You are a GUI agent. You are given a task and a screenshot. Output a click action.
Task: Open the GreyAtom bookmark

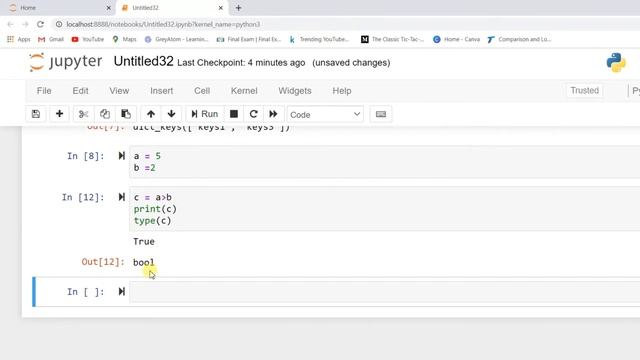(176, 39)
